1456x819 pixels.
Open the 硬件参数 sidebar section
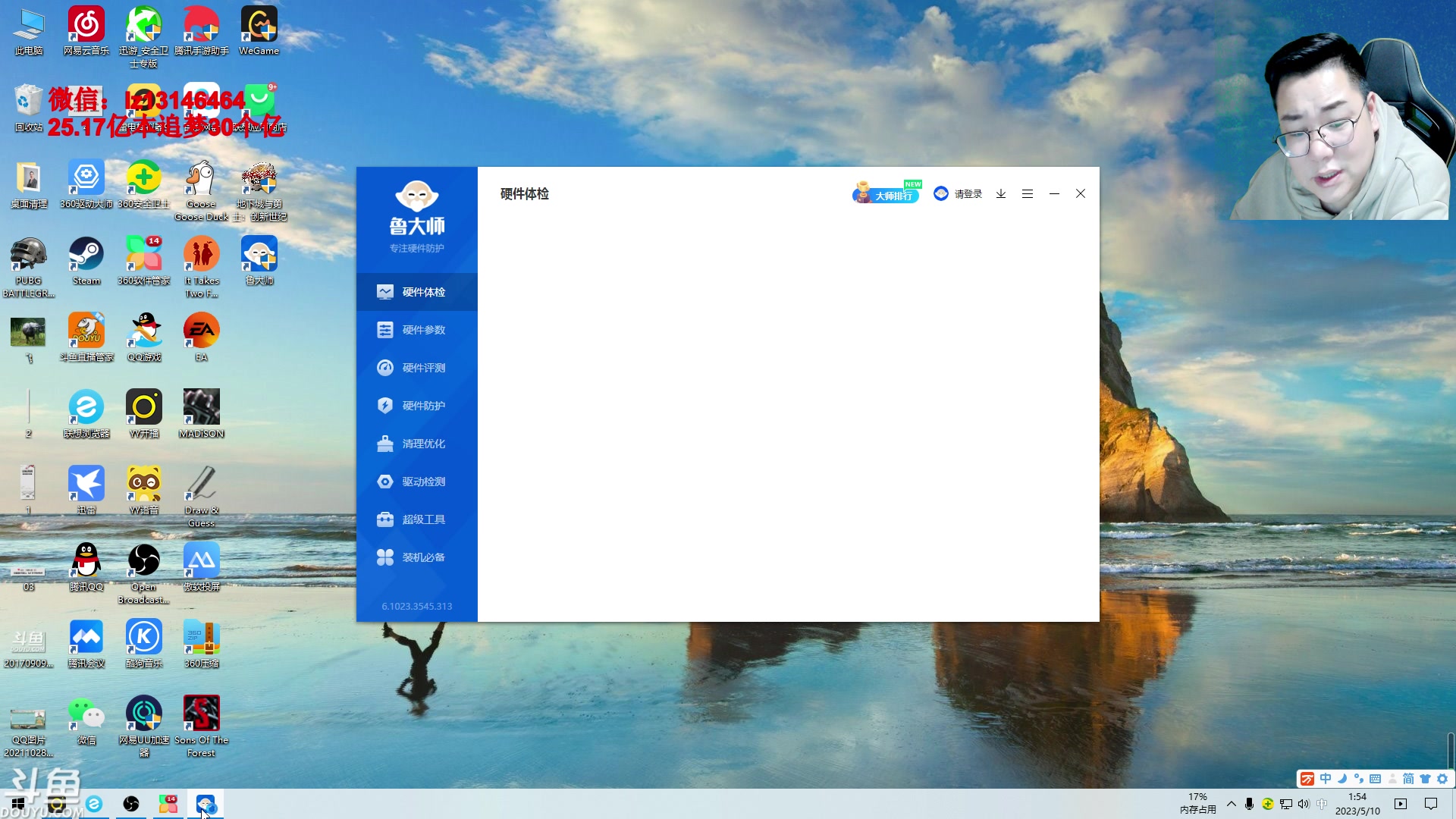tap(423, 330)
